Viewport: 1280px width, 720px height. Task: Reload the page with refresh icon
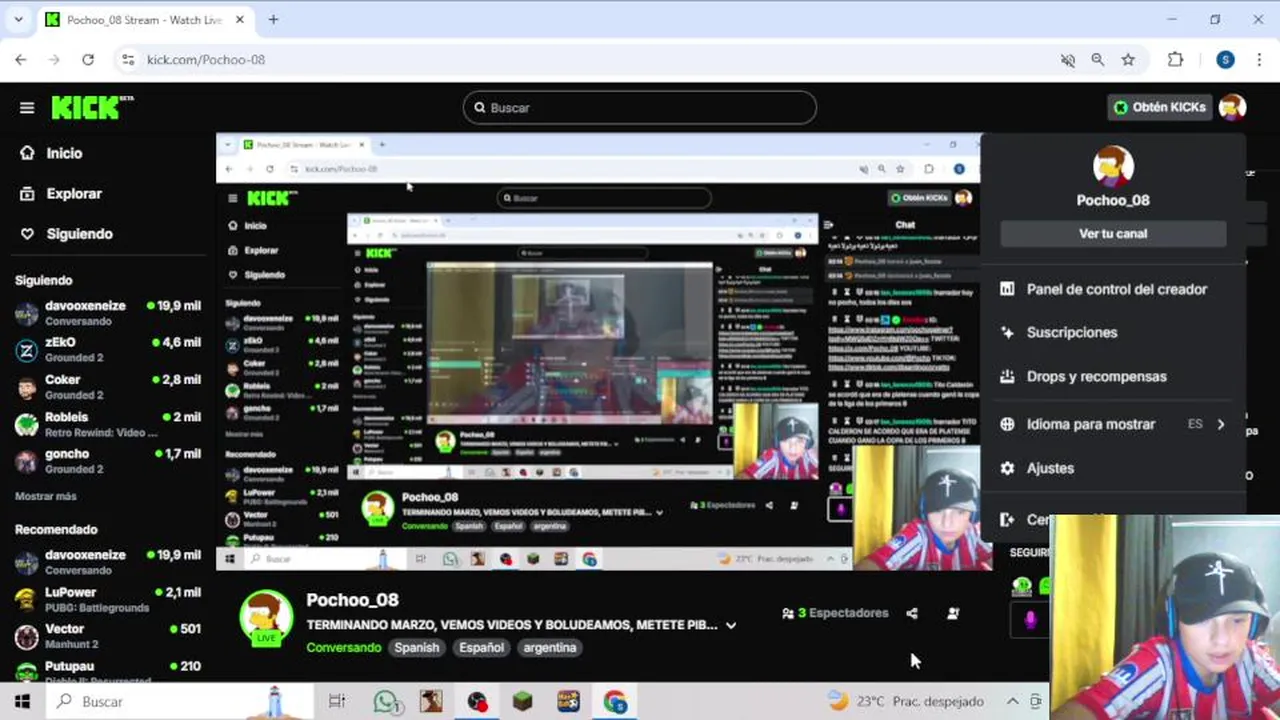tap(88, 60)
